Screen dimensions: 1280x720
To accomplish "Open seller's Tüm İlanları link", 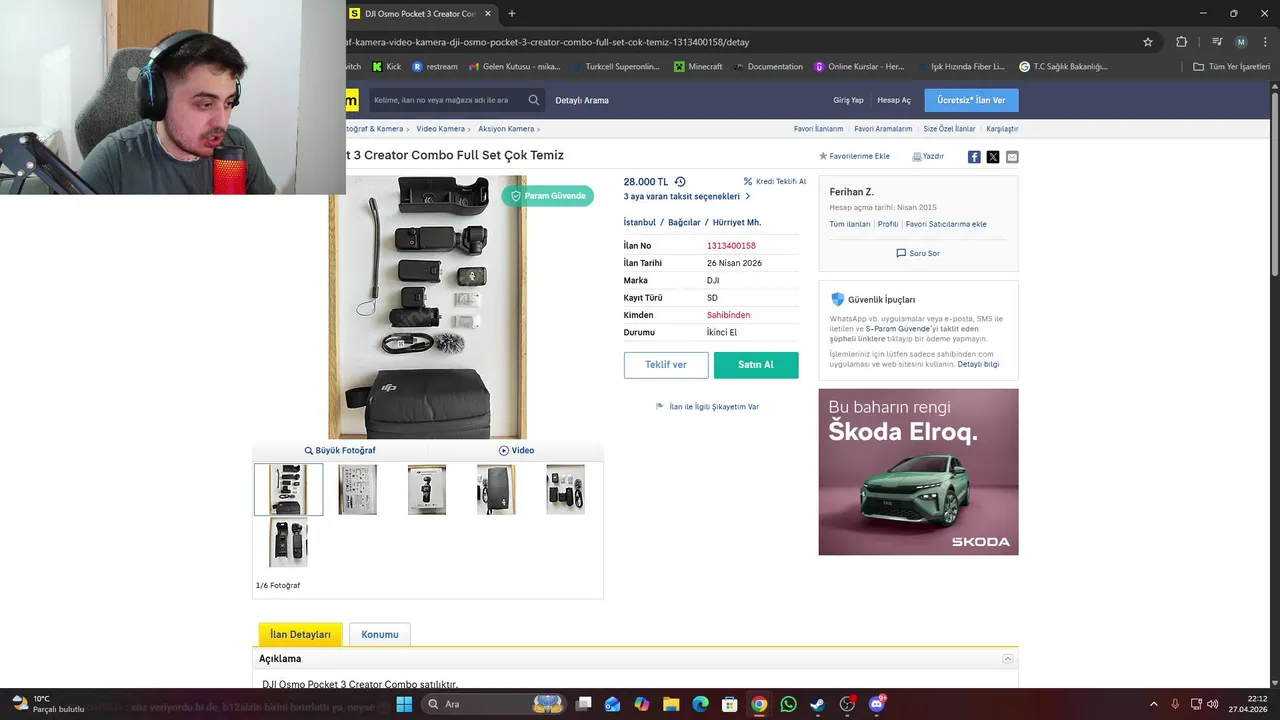I will click(x=850, y=224).
